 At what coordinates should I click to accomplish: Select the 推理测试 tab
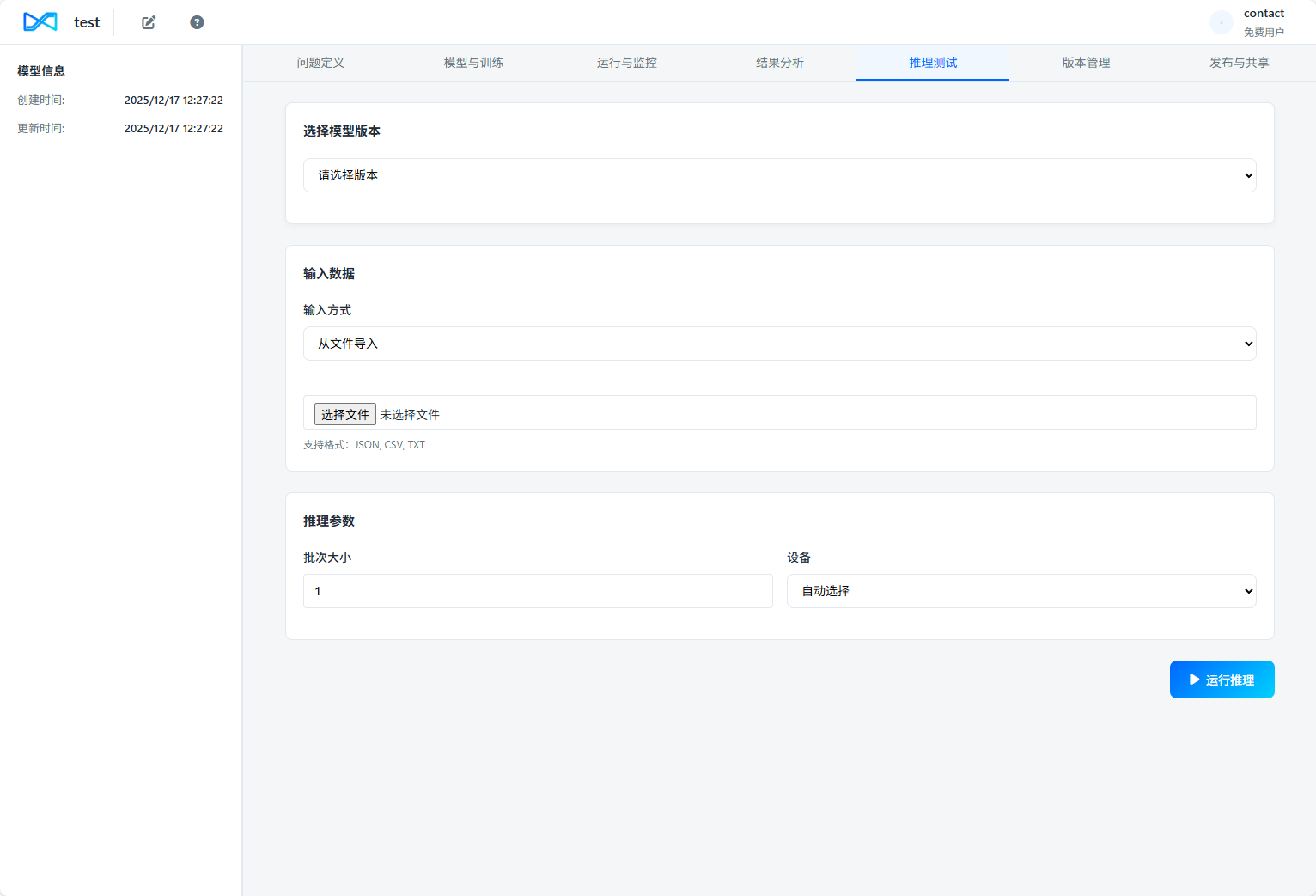click(x=933, y=63)
